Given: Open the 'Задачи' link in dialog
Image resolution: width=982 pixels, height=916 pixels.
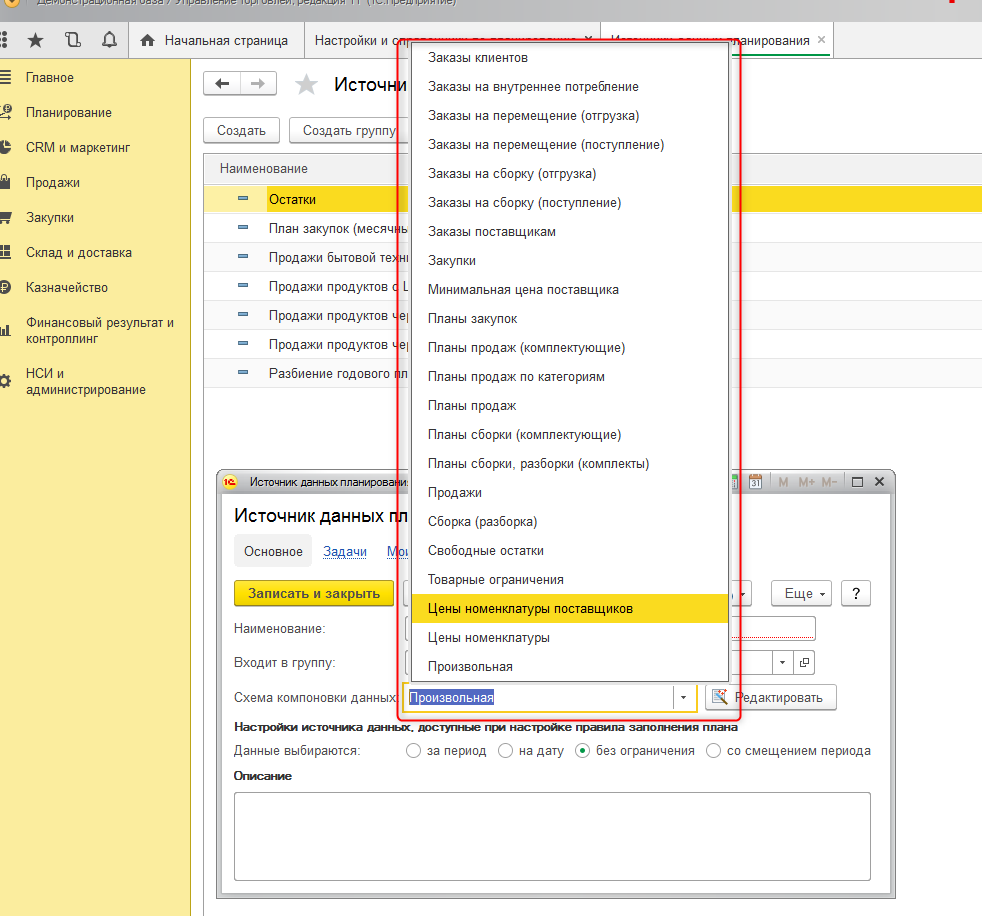Looking at the screenshot, I should (344, 551).
